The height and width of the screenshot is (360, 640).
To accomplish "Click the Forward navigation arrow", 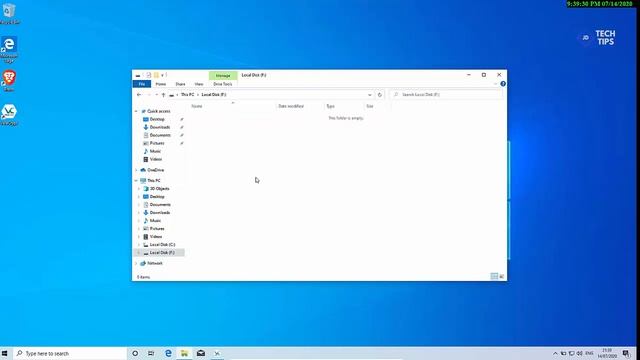I will [149, 95].
